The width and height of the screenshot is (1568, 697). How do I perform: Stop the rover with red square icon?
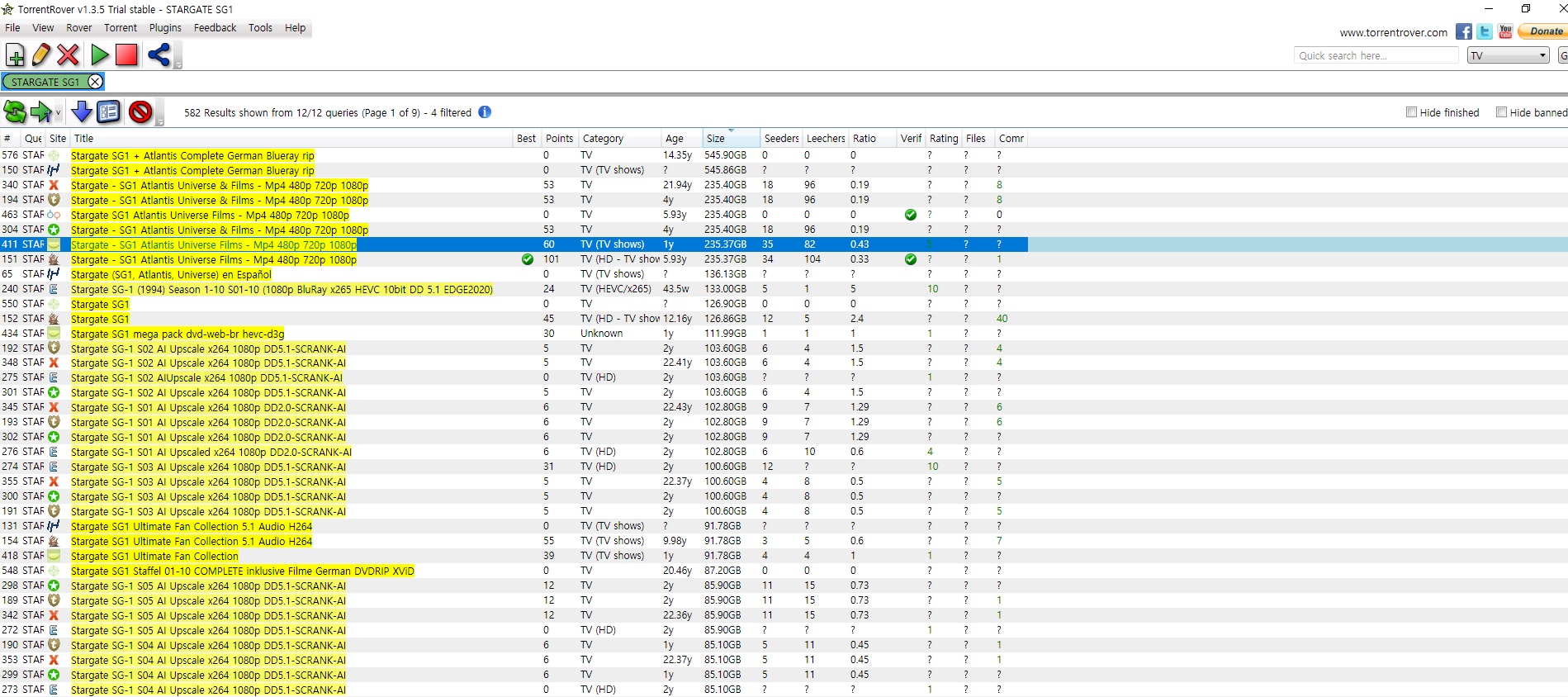(126, 55)
